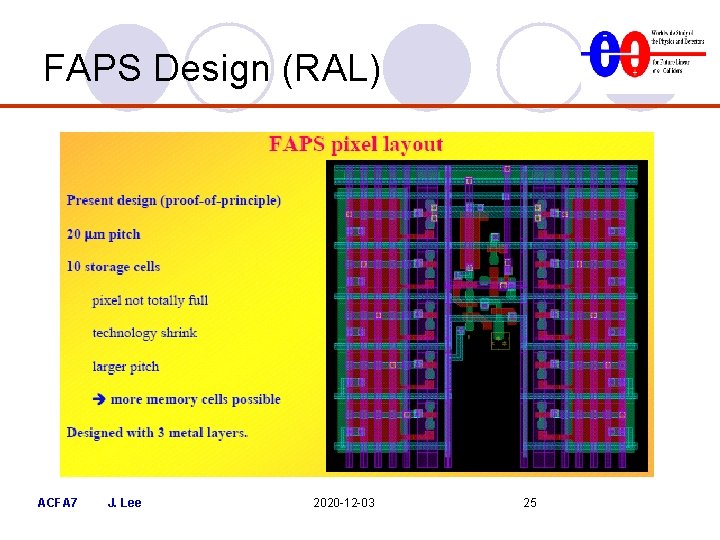This screenshot has height=540, width=720.
Task: Click the blue arrow bullet before 'more memory'
Action: click(99, 399)
